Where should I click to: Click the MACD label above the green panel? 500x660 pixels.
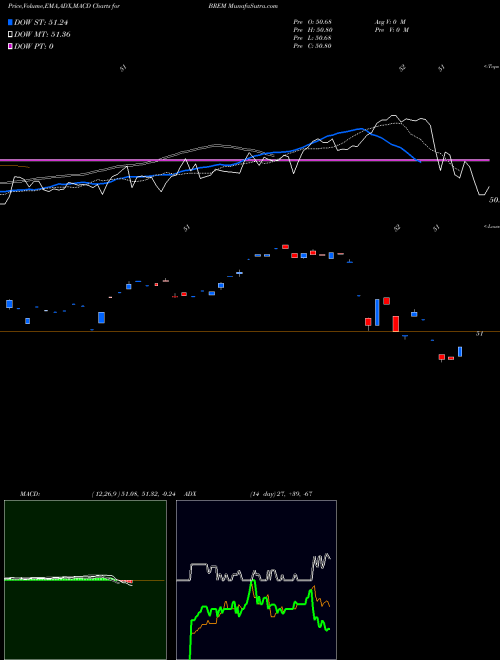click(x=30, y=494)
